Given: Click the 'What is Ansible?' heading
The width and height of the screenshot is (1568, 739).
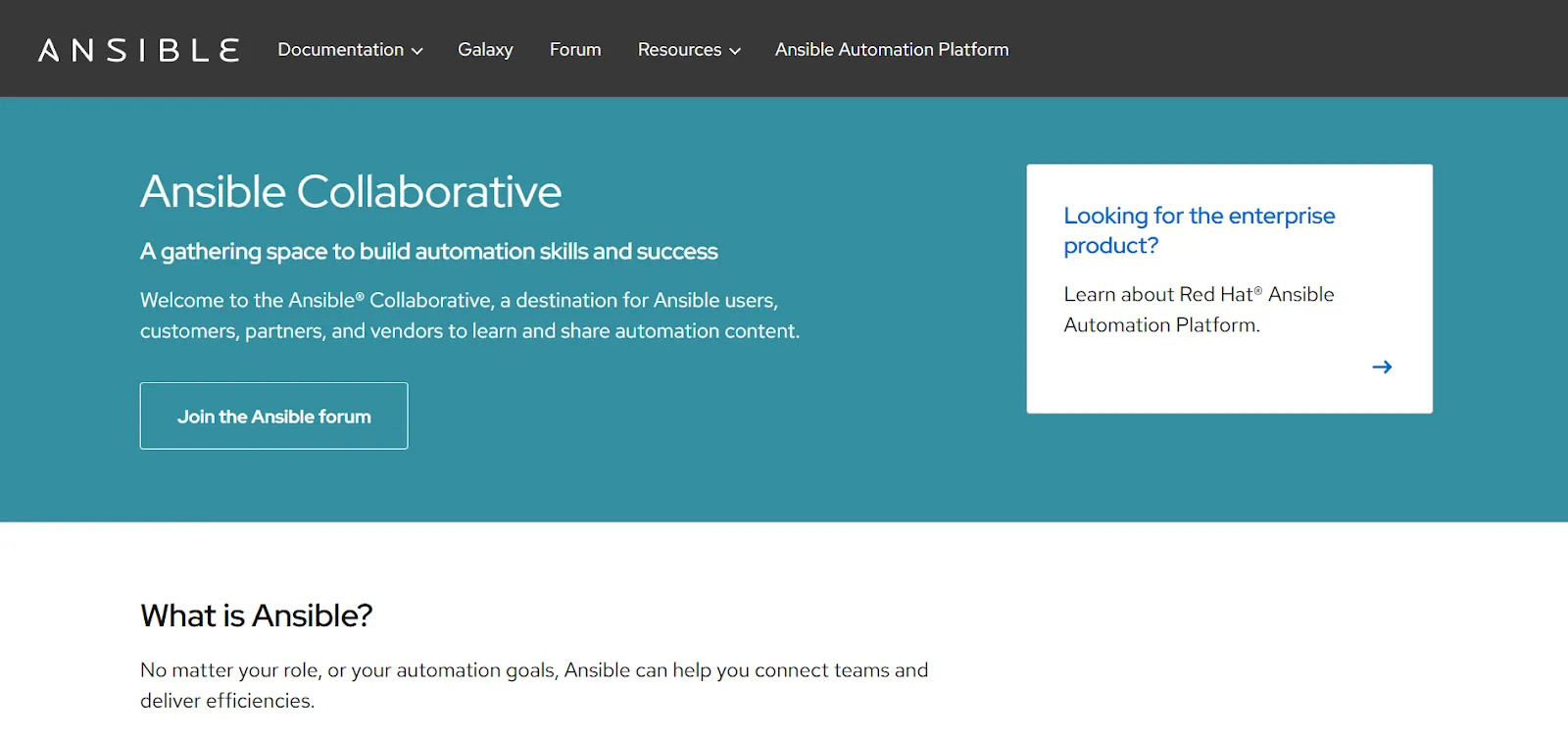Looking at the screenshot, I should (257, 616).
